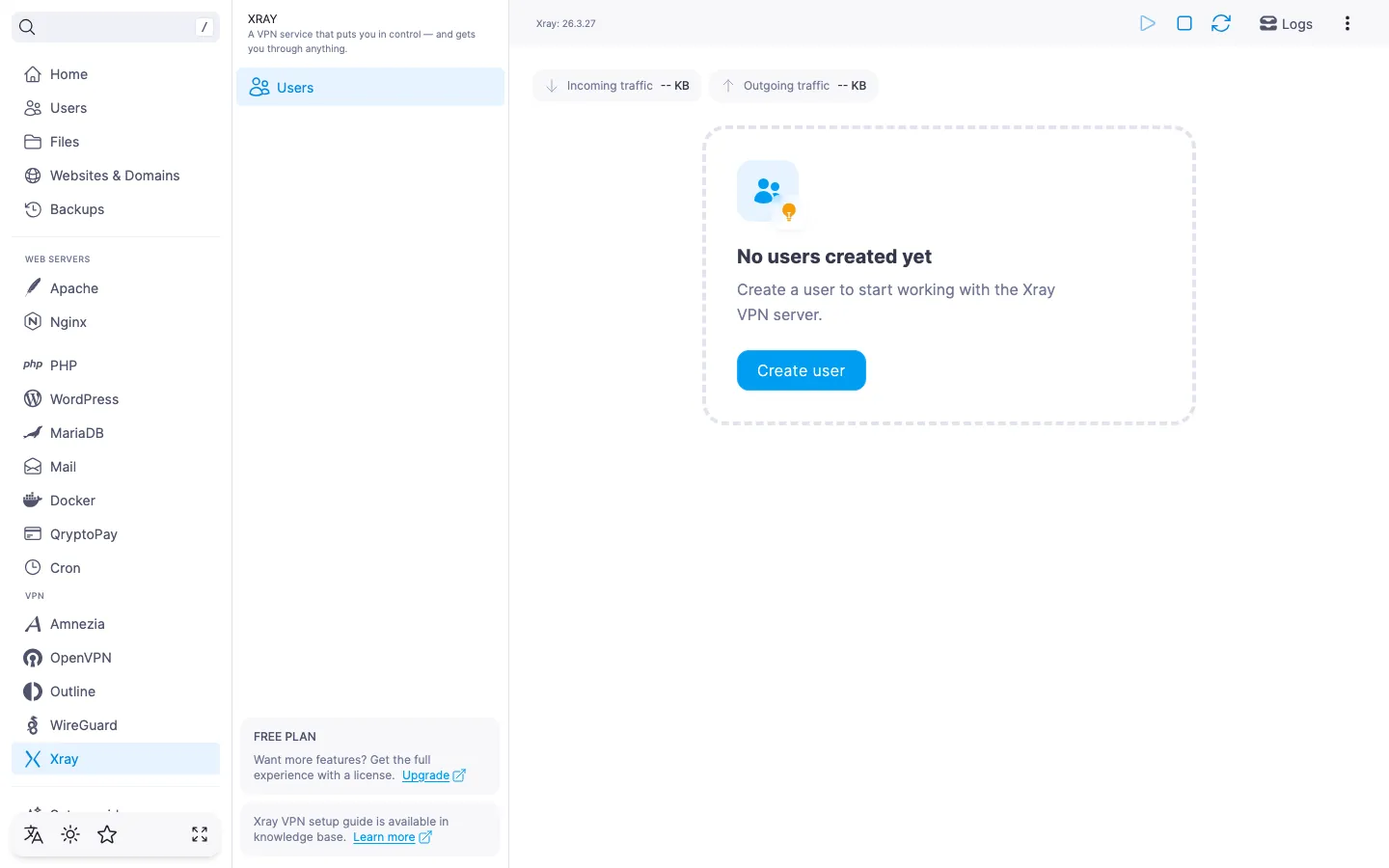Viewport: 1389px width, 868px height.
Task: Change the interface language
Action: 34,835
